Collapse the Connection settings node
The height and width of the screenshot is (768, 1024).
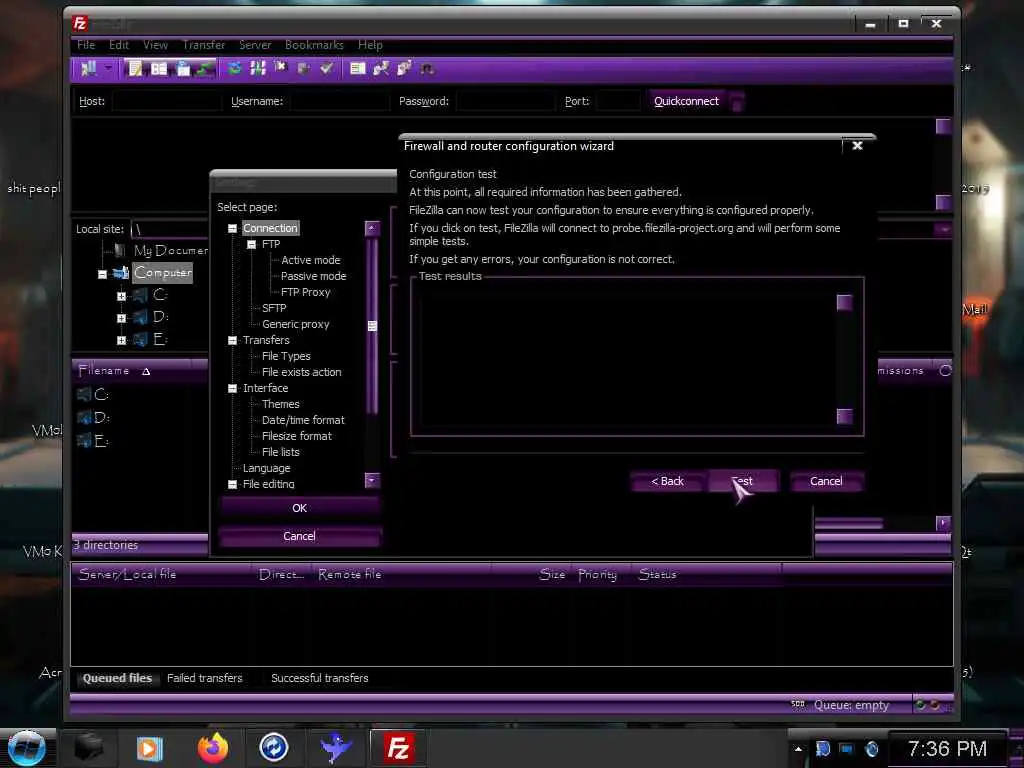click(x=232, y=229)
